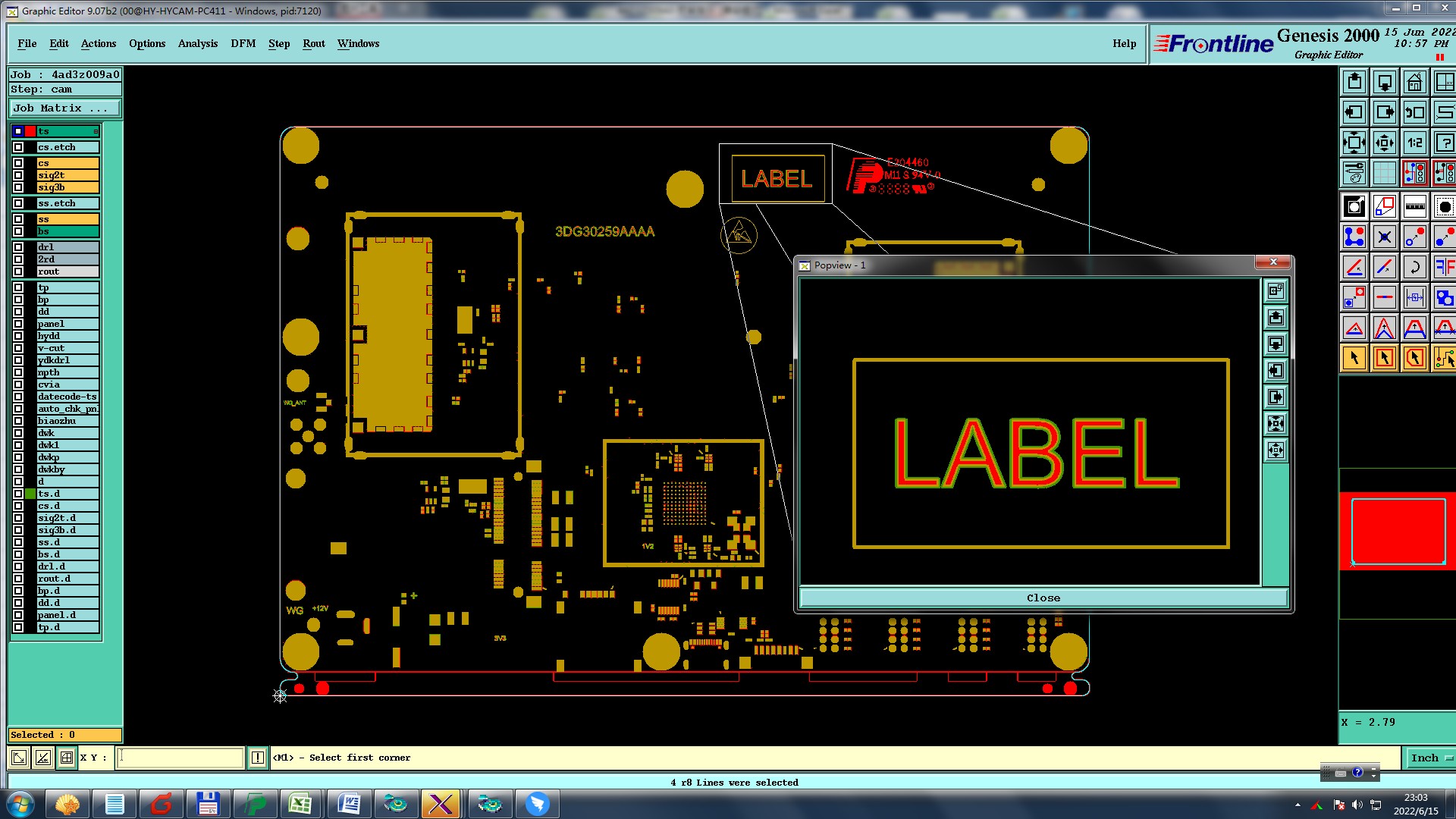
Task: Select the arrow pointer select tool
Action: click(x=1354, y=358)
